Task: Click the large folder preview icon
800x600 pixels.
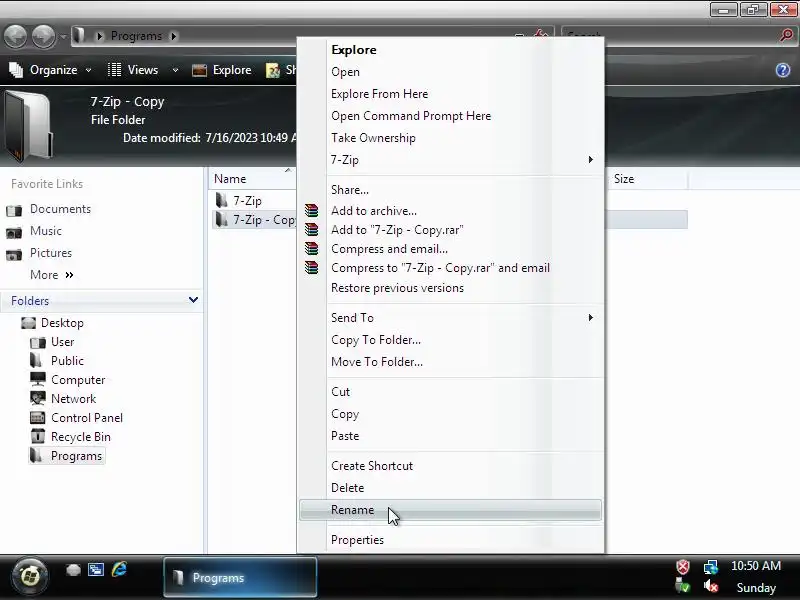Action: coord(28,126)
